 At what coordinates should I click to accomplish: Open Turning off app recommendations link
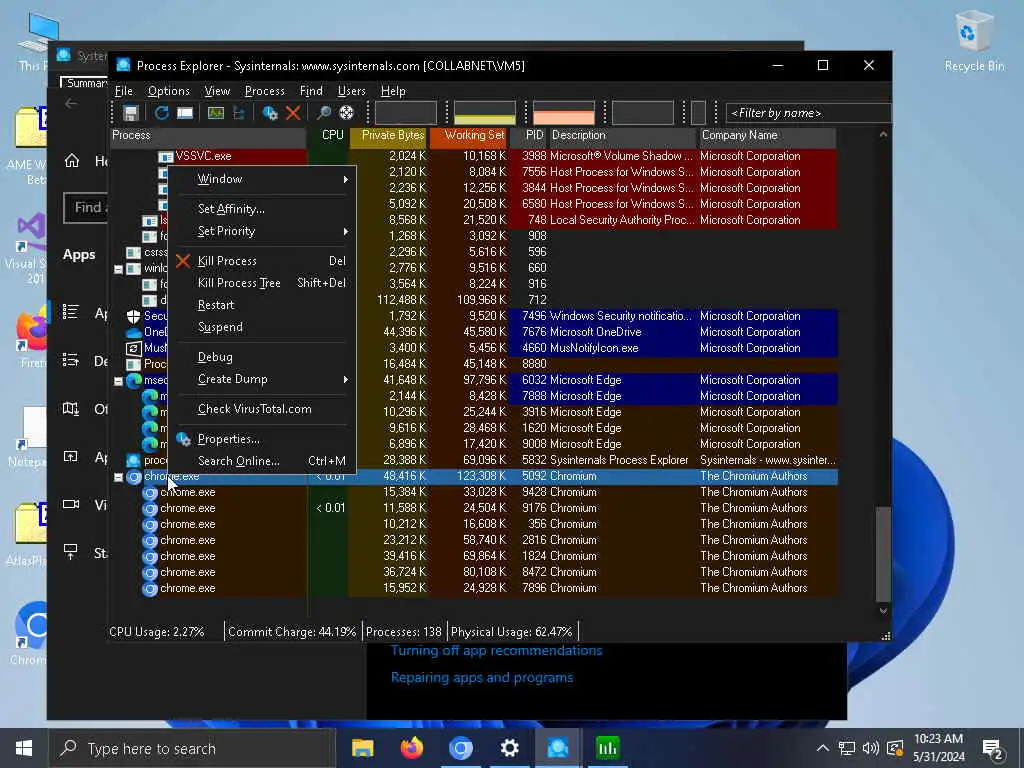(x=496, y=650)
